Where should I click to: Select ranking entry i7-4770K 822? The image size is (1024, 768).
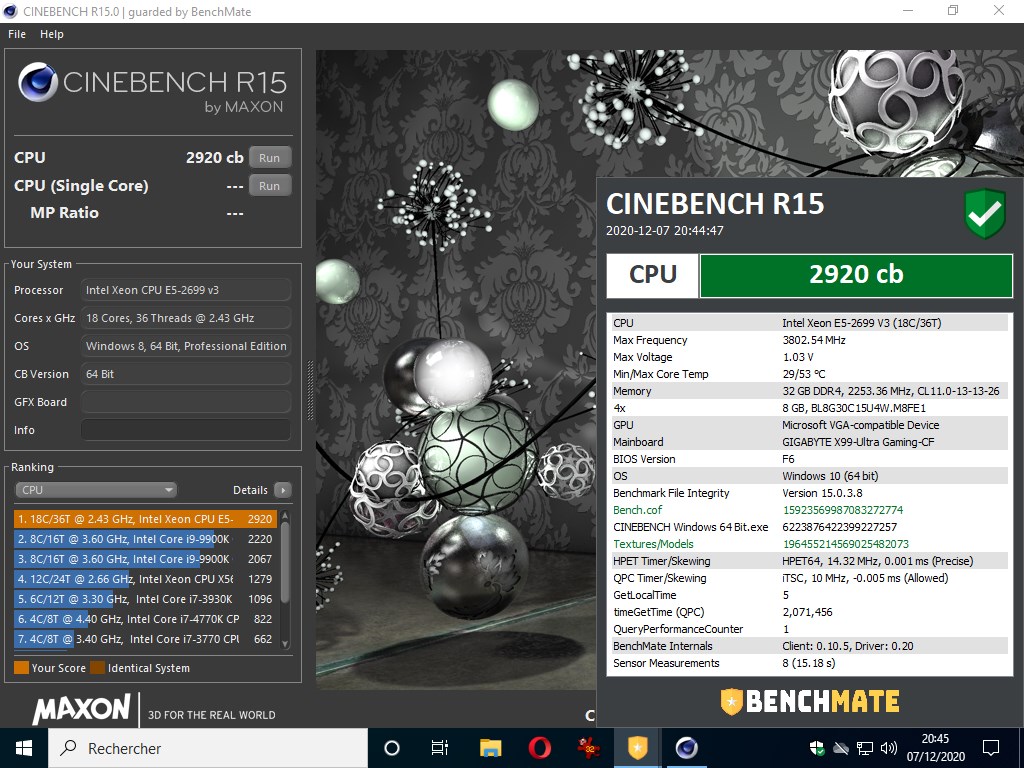click(x=145, y=618)
